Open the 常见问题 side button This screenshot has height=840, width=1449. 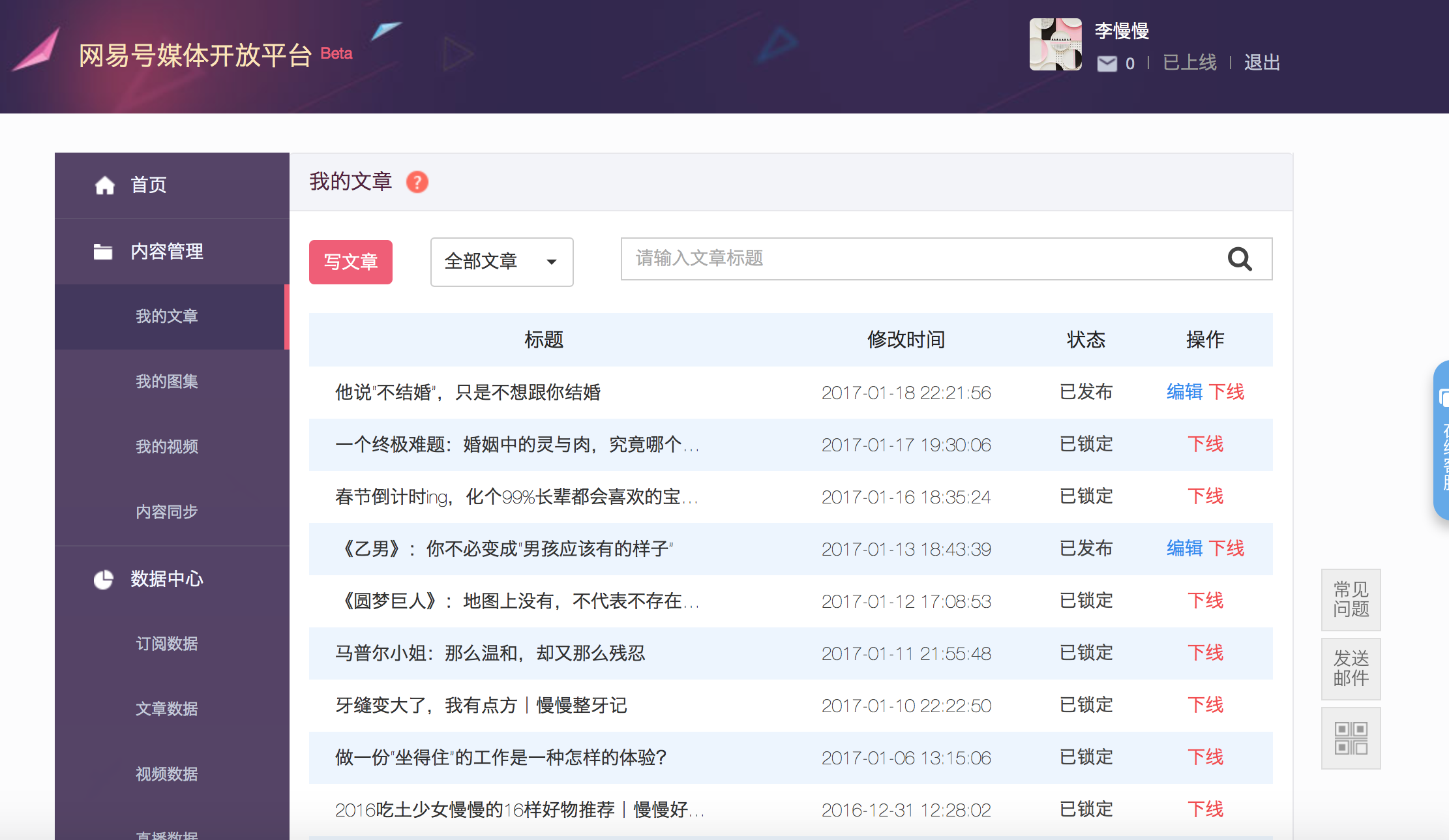click(x=1351, y=599)
